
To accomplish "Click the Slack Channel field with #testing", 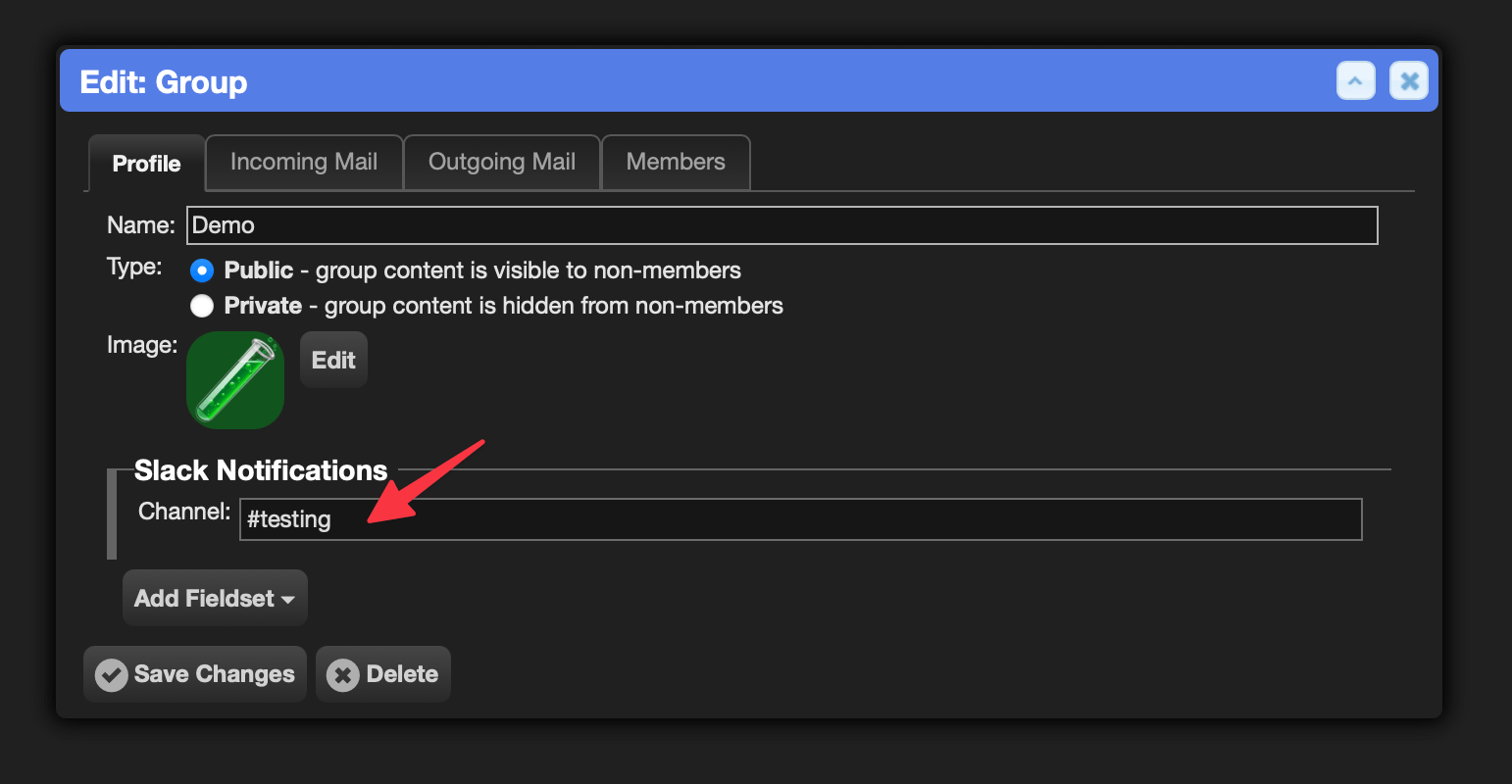I will tap(800, 519).
